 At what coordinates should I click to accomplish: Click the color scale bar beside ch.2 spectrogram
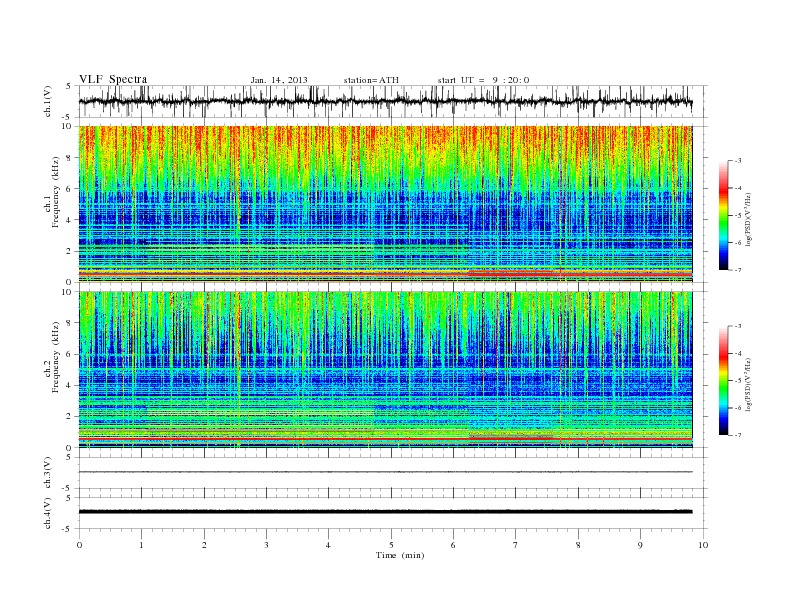(723, 381)
